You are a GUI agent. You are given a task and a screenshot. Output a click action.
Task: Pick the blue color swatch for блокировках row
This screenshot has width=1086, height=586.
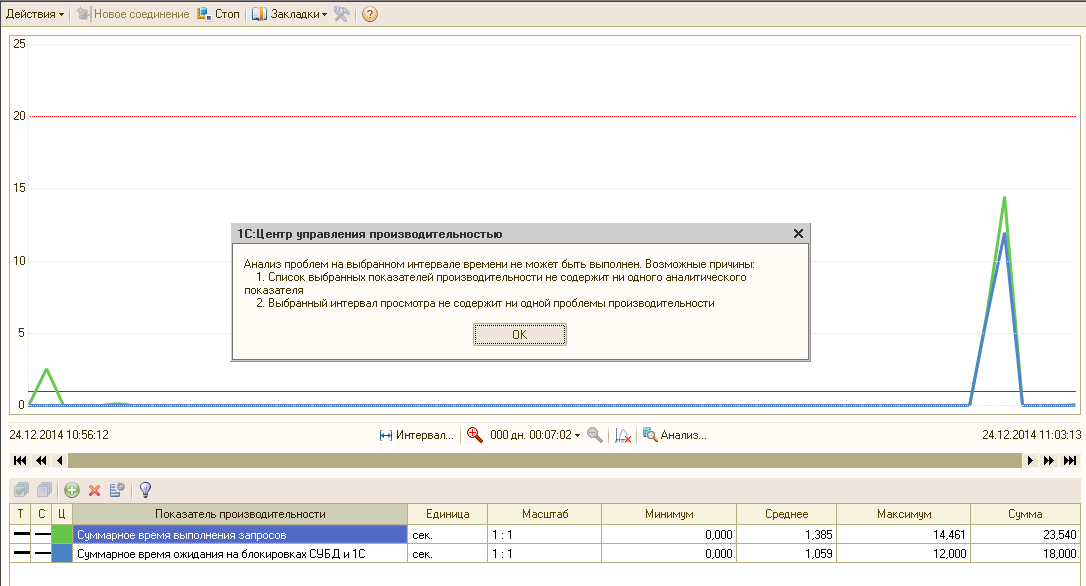pyautogui.click(x=62, y=553)
